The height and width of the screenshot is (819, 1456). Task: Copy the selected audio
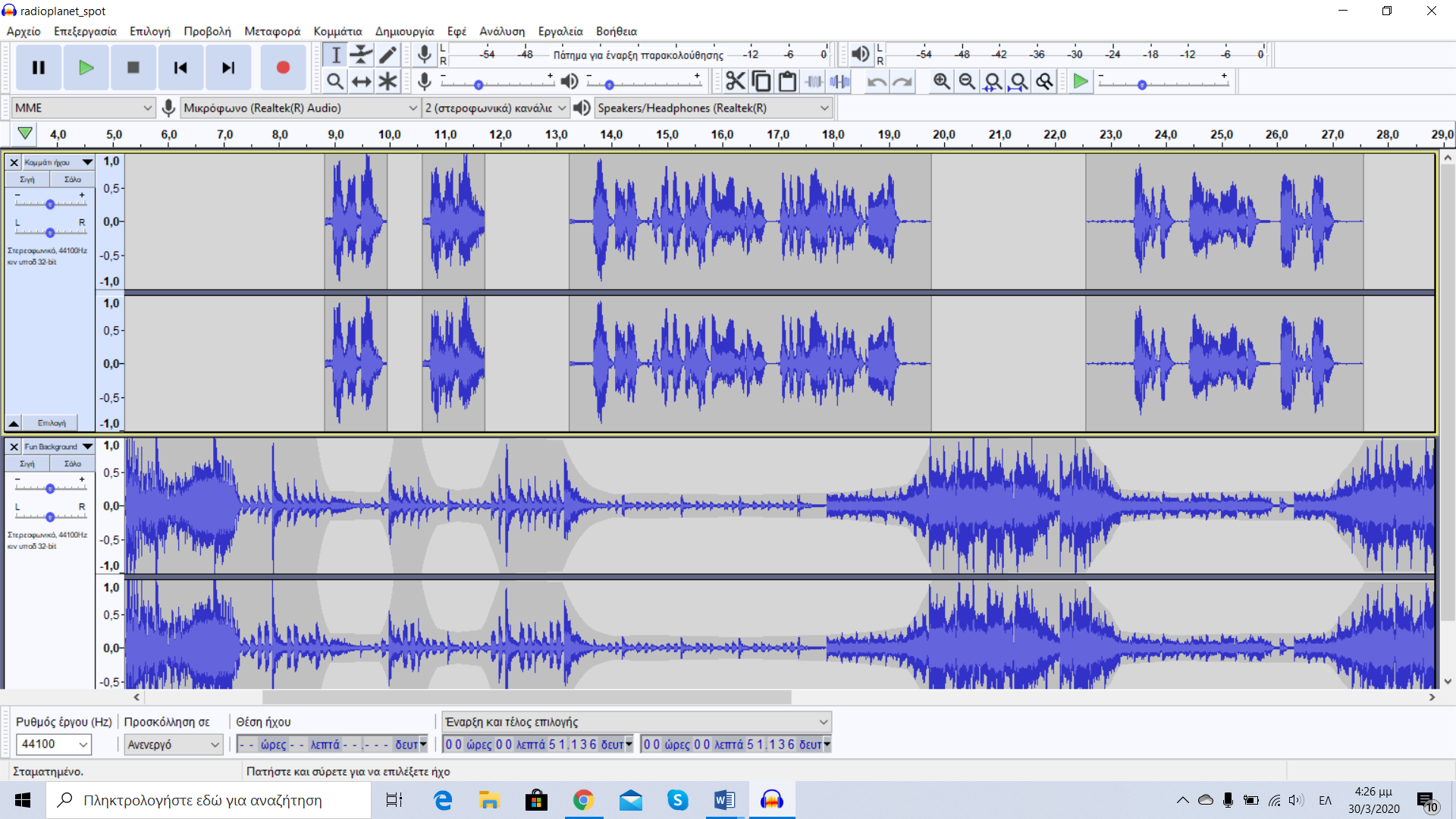pyautogui.click(x=761, y=81)
